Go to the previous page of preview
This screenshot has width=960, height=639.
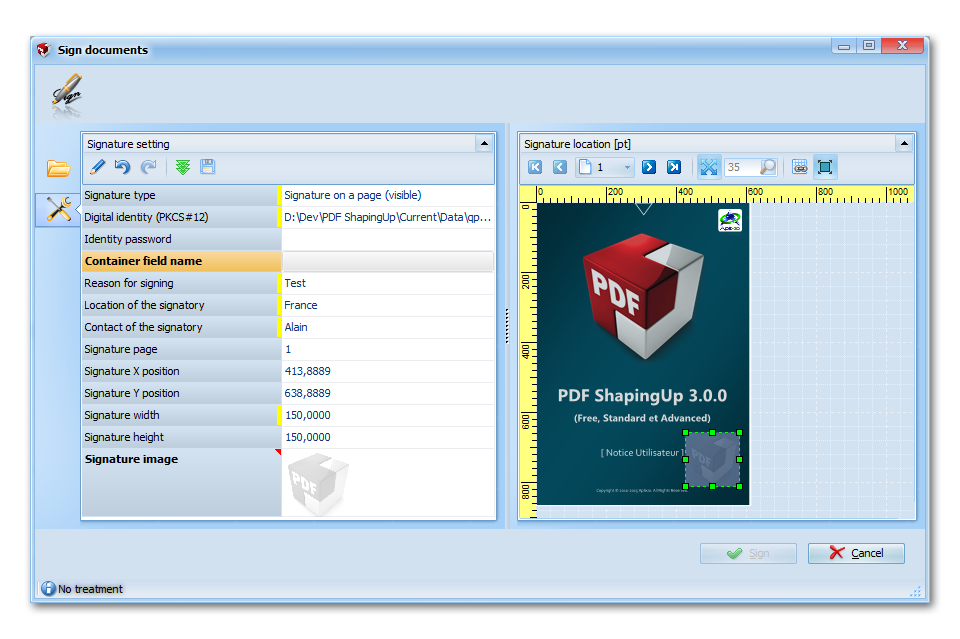click(560, 167)
